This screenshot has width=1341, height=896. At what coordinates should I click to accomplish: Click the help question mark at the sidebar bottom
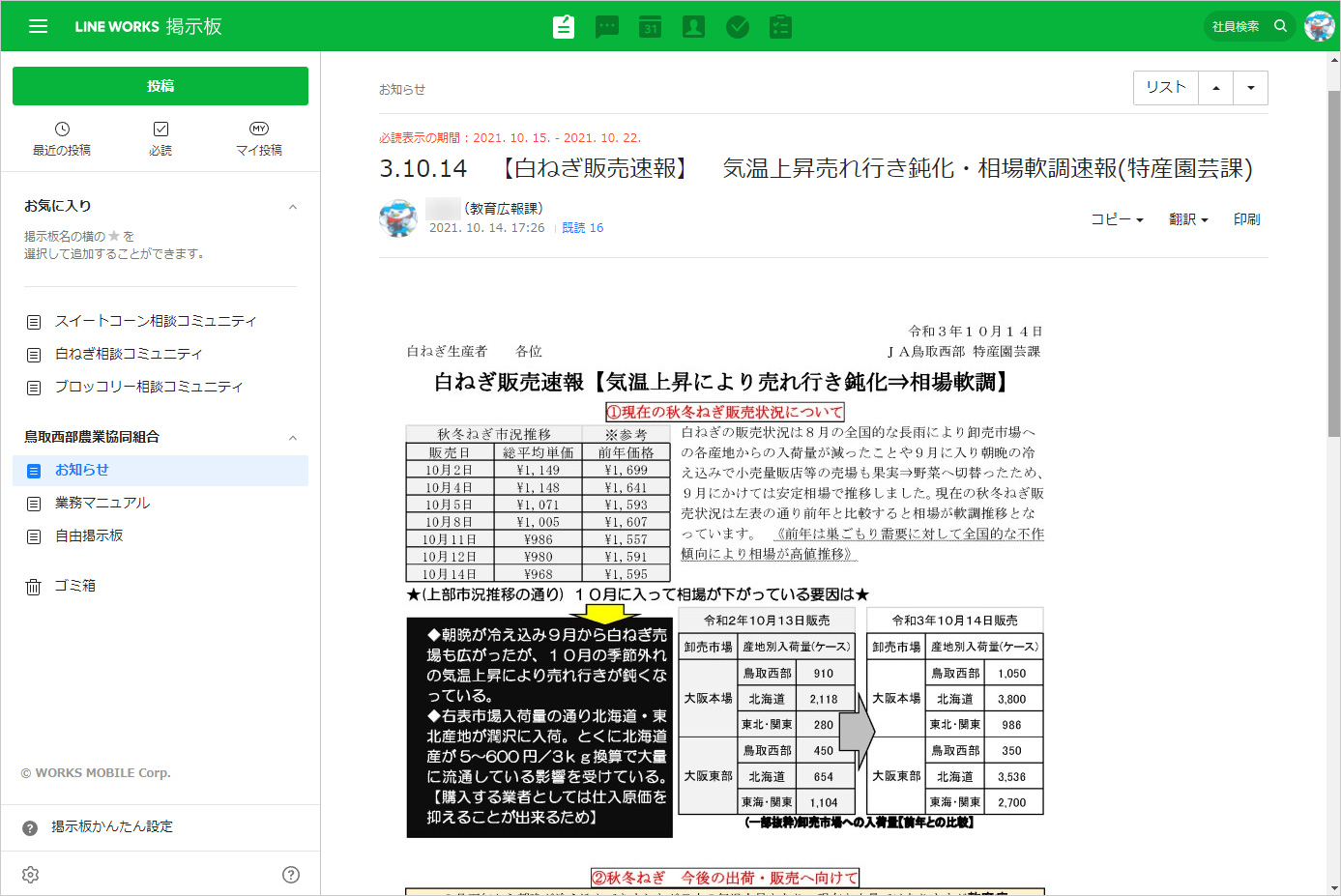[x=291, y=875]
